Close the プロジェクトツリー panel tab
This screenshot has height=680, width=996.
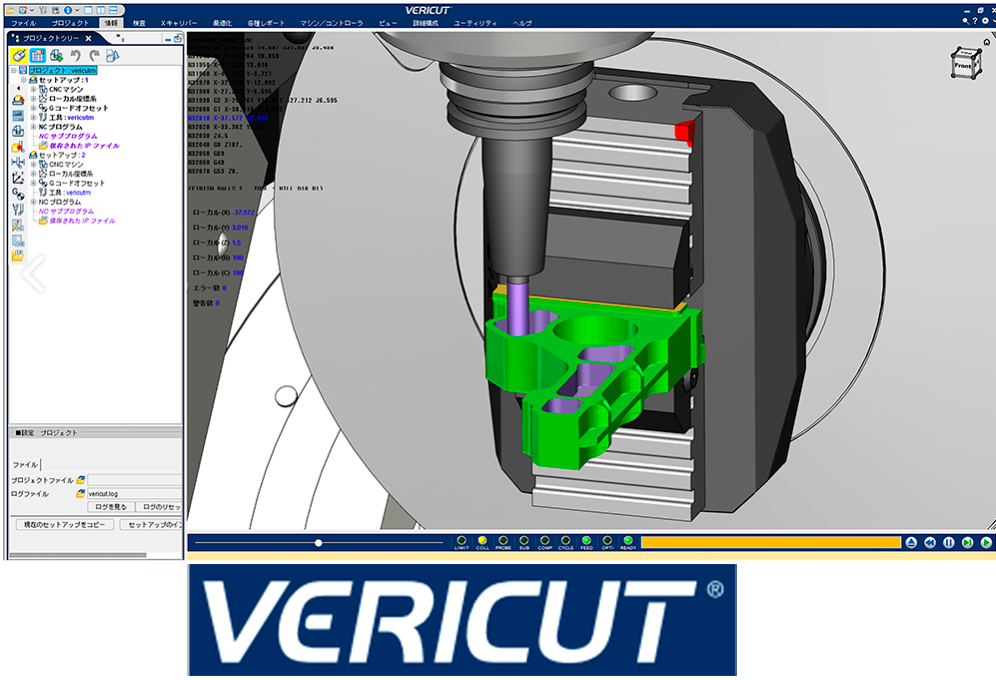[x=89, y=38]
